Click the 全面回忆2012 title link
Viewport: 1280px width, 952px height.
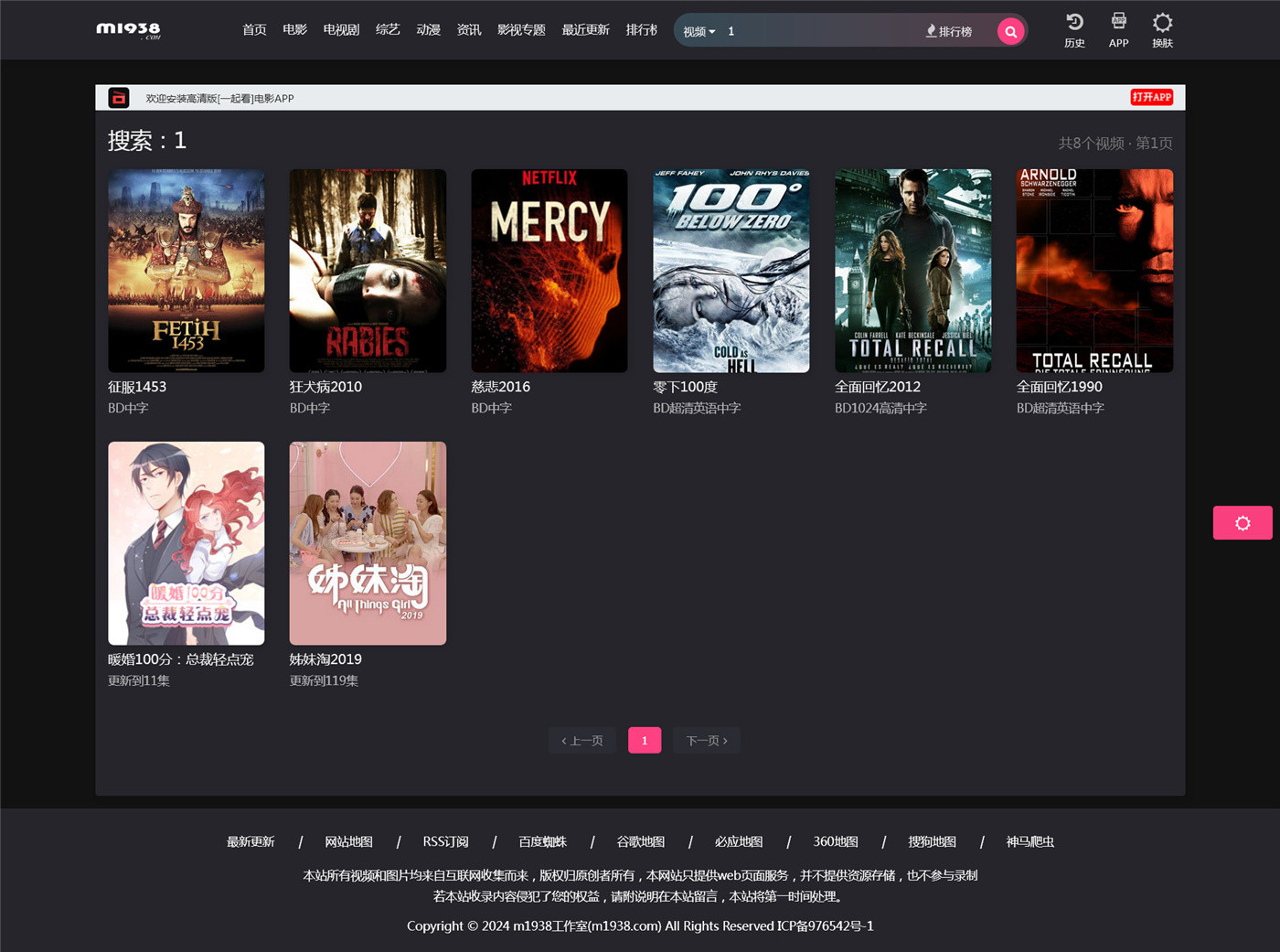click(x=878, y=387)
